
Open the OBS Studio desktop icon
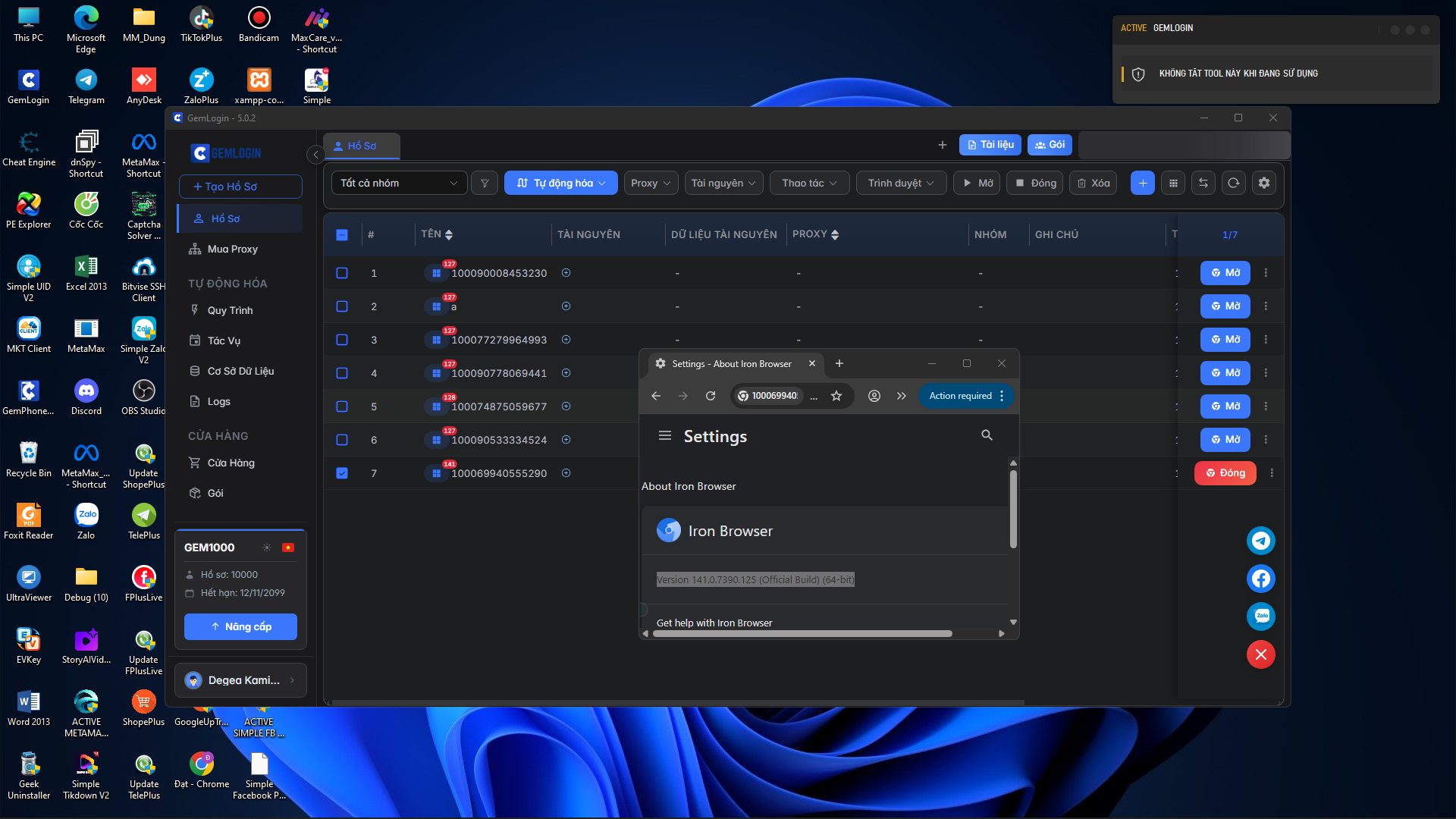click(x=143, y=397)
